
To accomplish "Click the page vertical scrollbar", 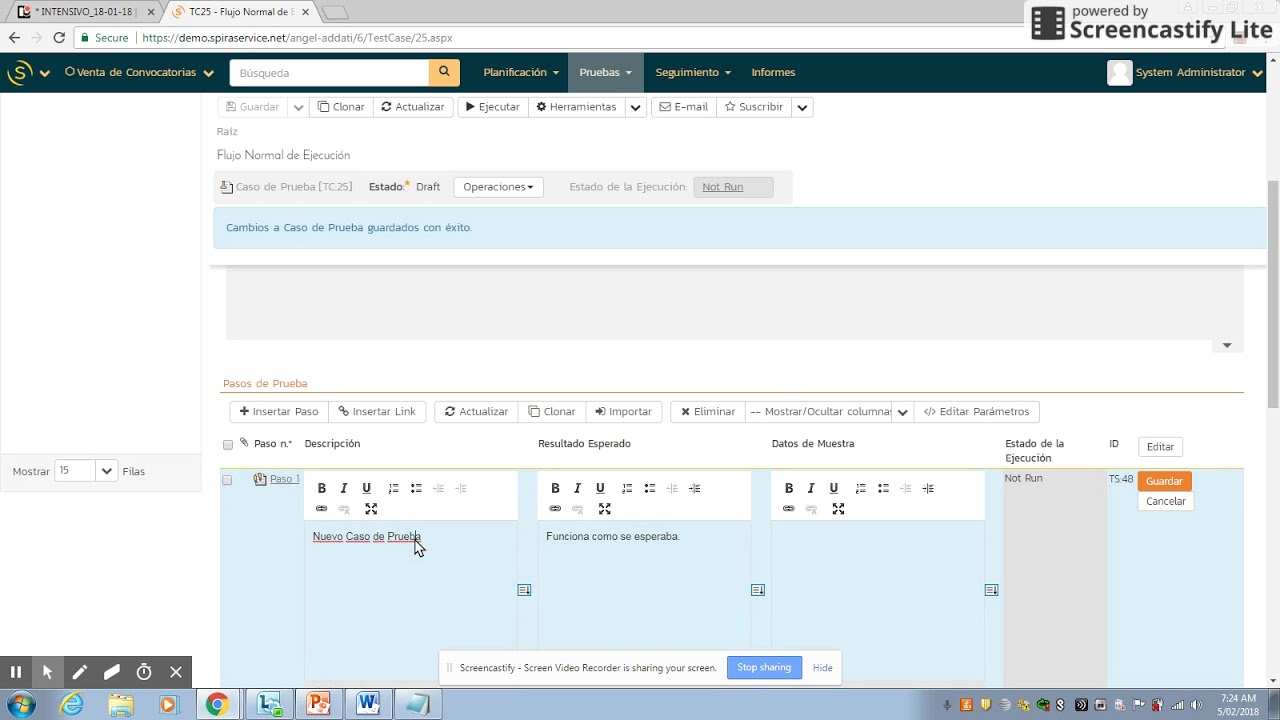I will tap(1273, 294).
